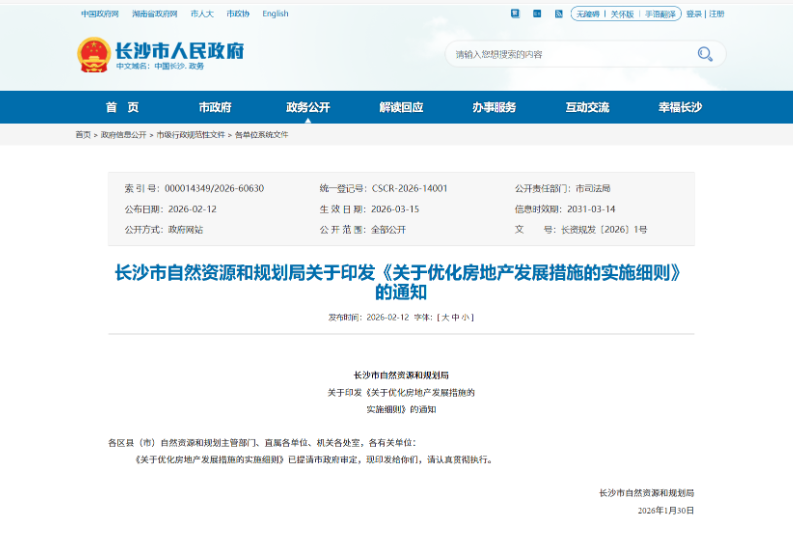Image resolution: width=793 pixels, height=539 pixels.
Task: Switch to 关怀版 care version
Action: (x=622, y=14)
